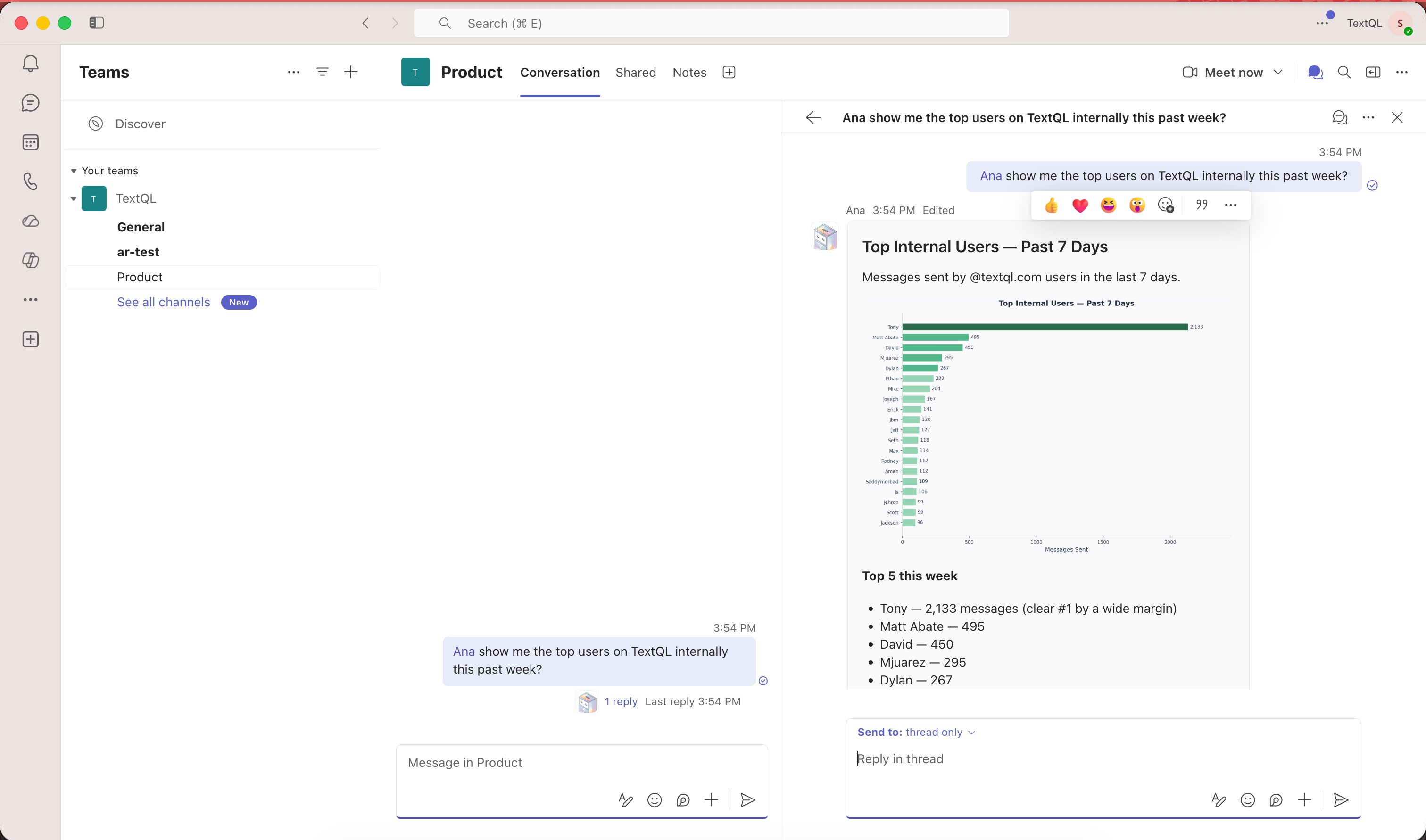The height and width of the screenshot is (840, 1426).
Task: Switch to the Shared tab
Action: pos(636,73)
